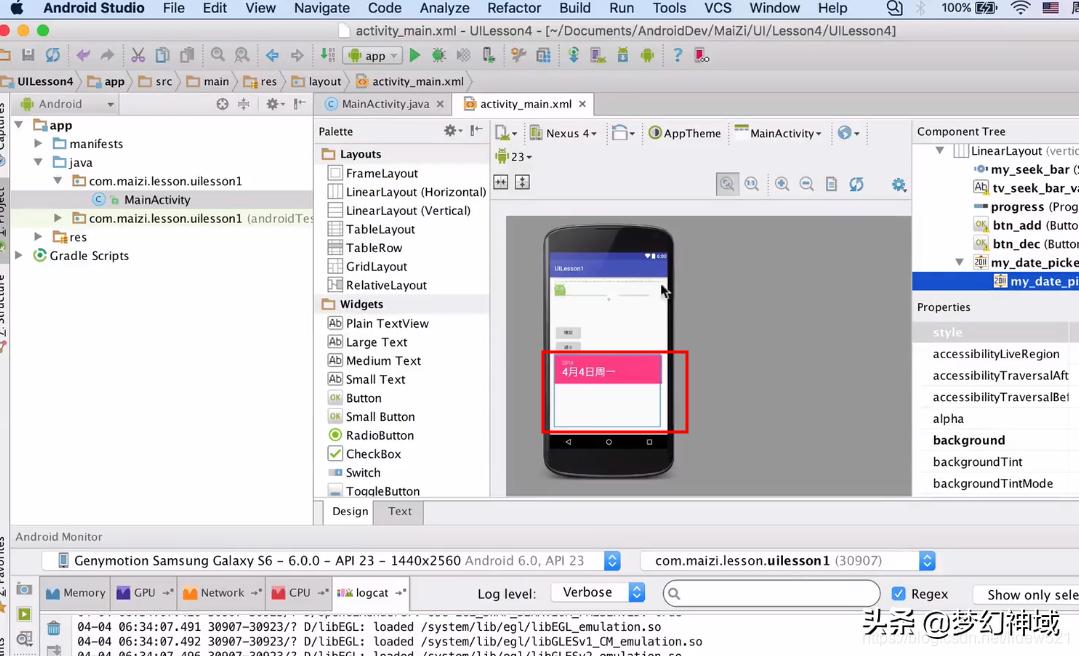Switch to the Text tab of editor
Screen dimensions: 1079x656
point(400,511)
